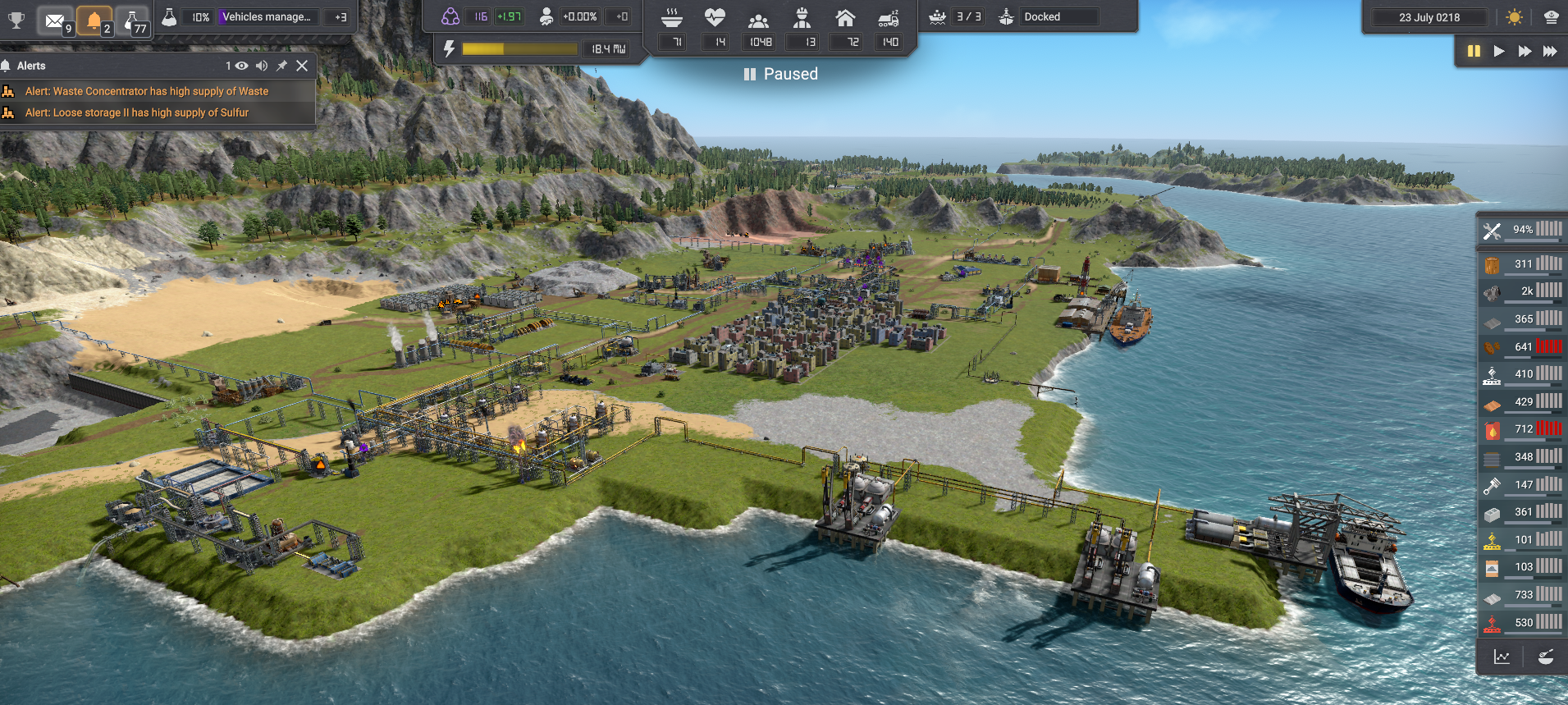1568x705 pixels.
Task: Click the wood log resource showing 311
Action: tap(1522, 263)
